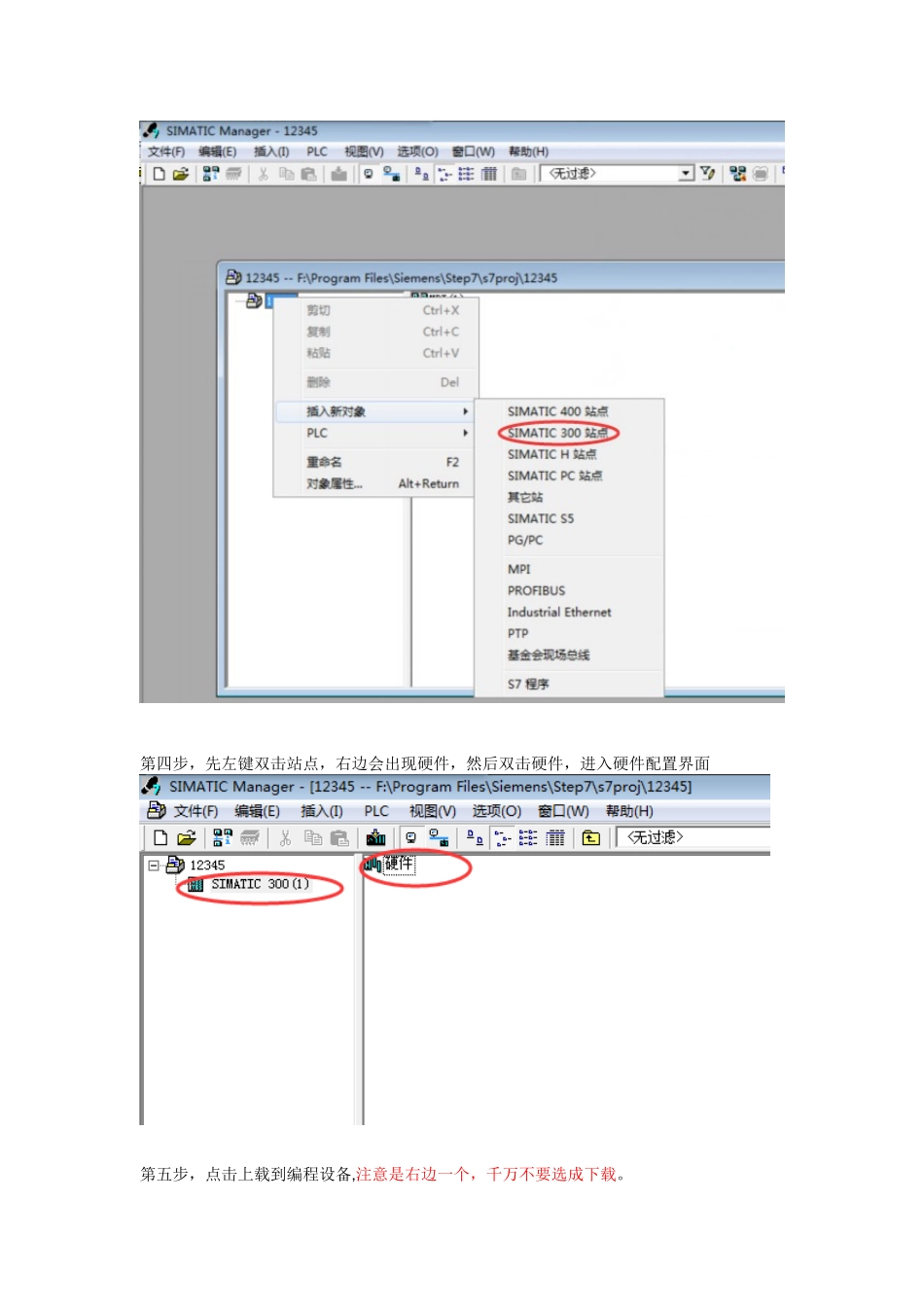Open 插入(I) menu in upper SIMATIC Manager window
This screenshot has width=924, height=1307.
pyautogui.click(x=271, y=152)
